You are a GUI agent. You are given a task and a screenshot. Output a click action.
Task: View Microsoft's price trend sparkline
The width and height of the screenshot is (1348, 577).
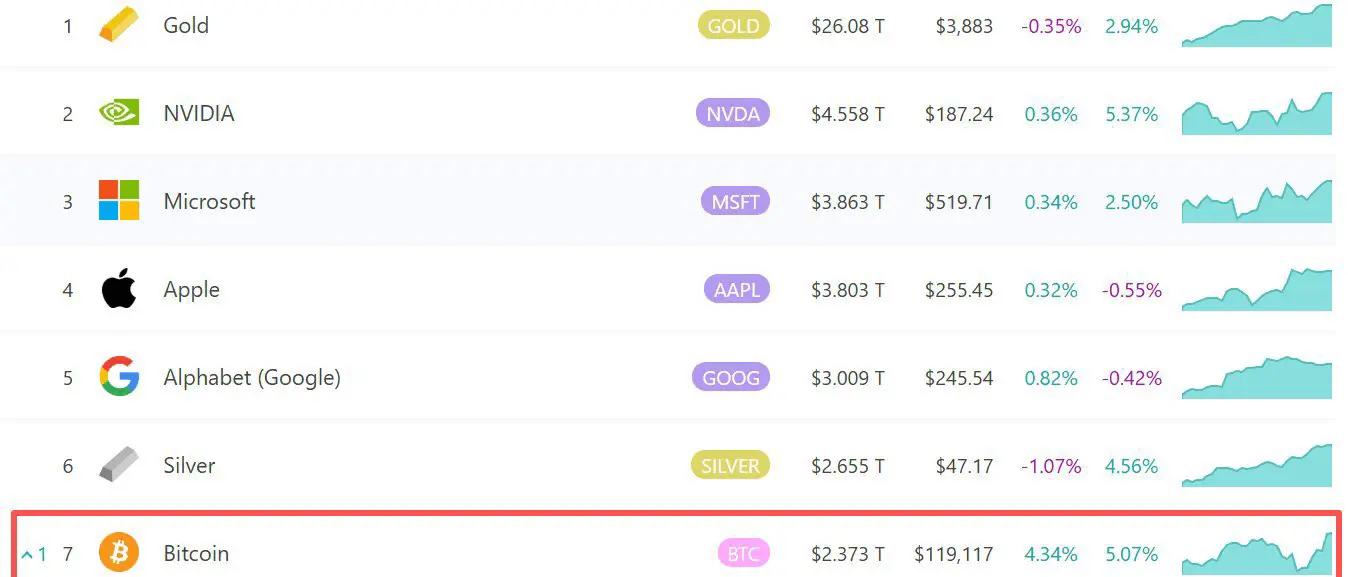pyautogui.click(x=1256, y=202)
